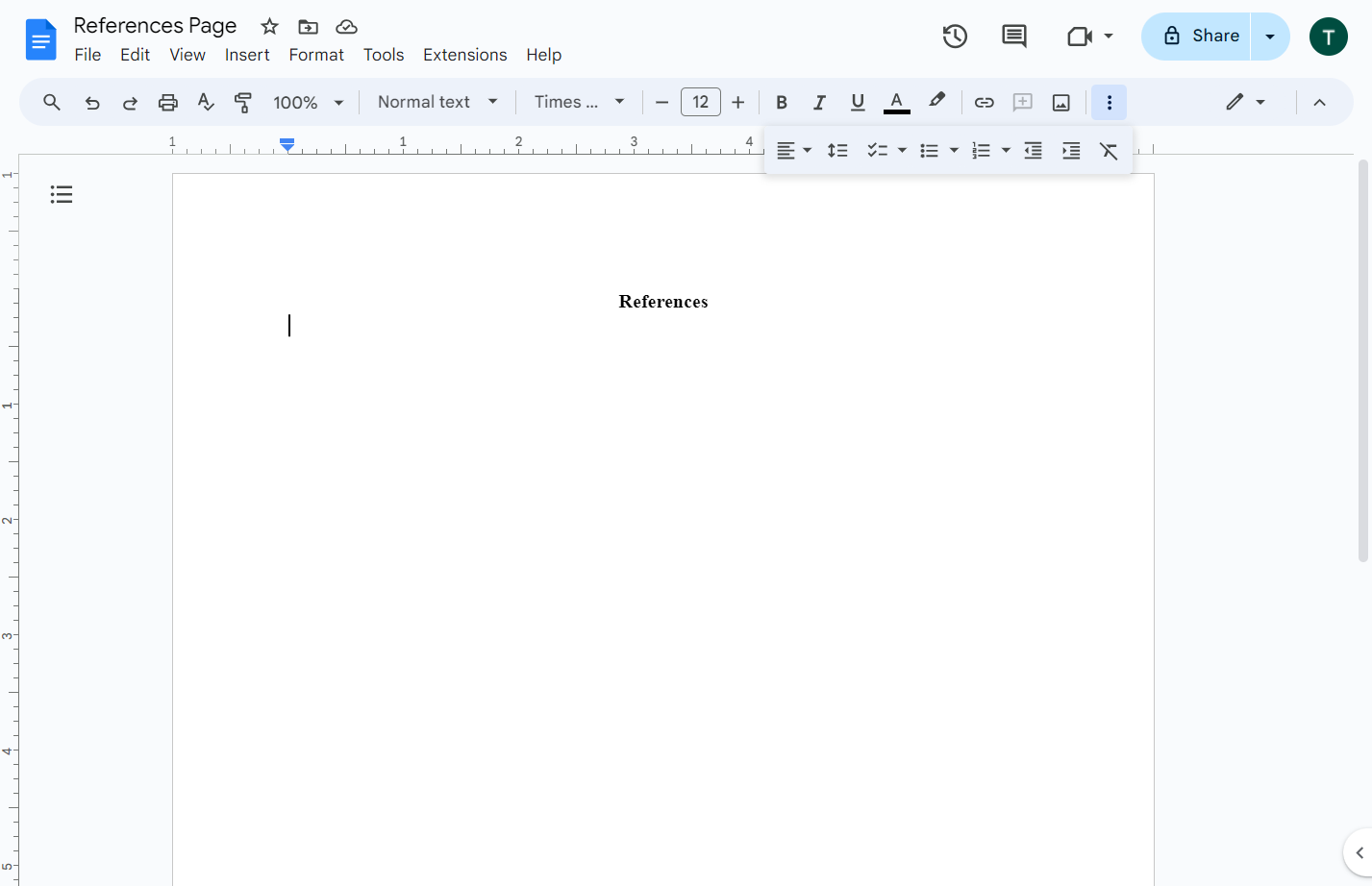Redo the last undone action
This screenshot has height=886, width=1372.
point(130,103)
